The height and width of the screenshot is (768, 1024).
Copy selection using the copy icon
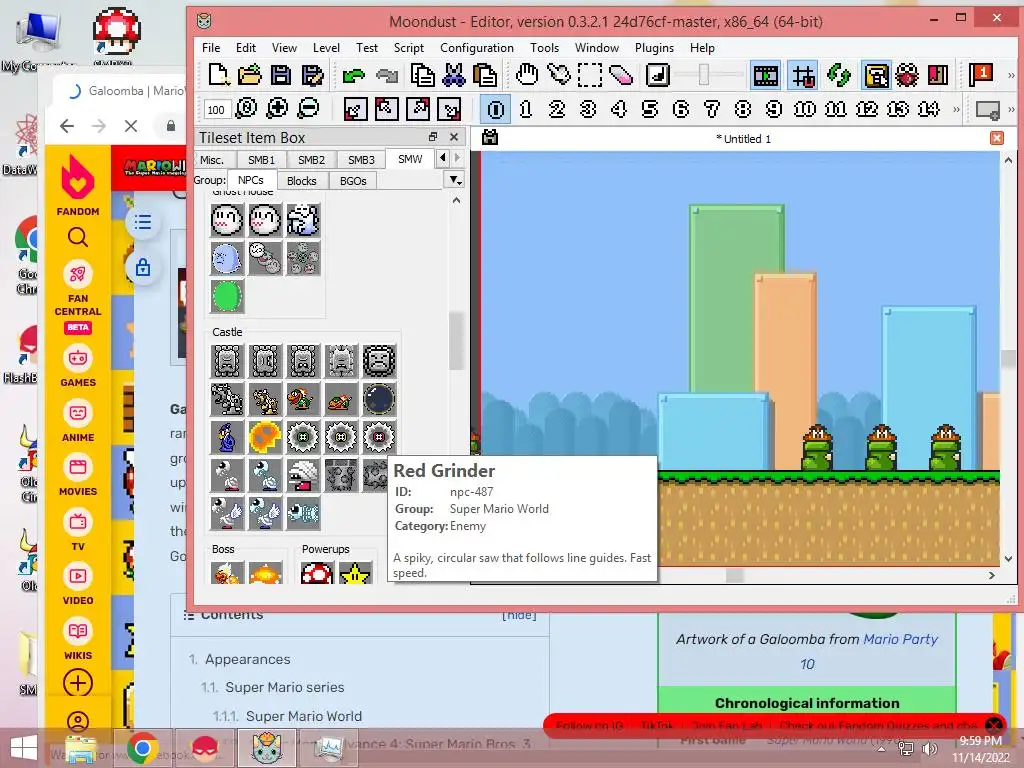pos(423,75)
